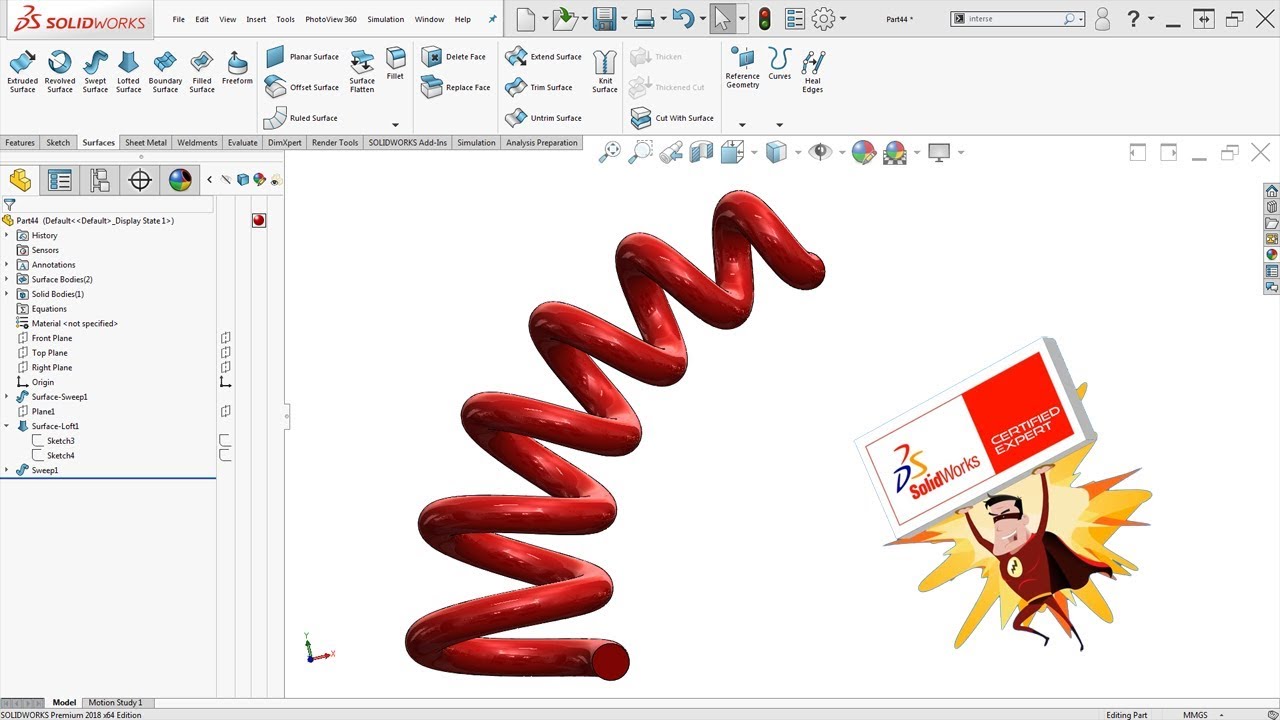Image resolution: width=1280 pixels, height=720 pixels.
Task: Click the Replace Face tool
Action: click(x=456, y=87)
